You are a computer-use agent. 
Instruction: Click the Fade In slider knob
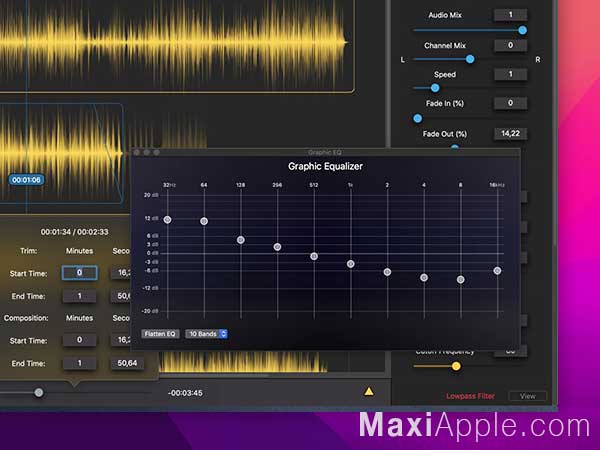(418, 119)
